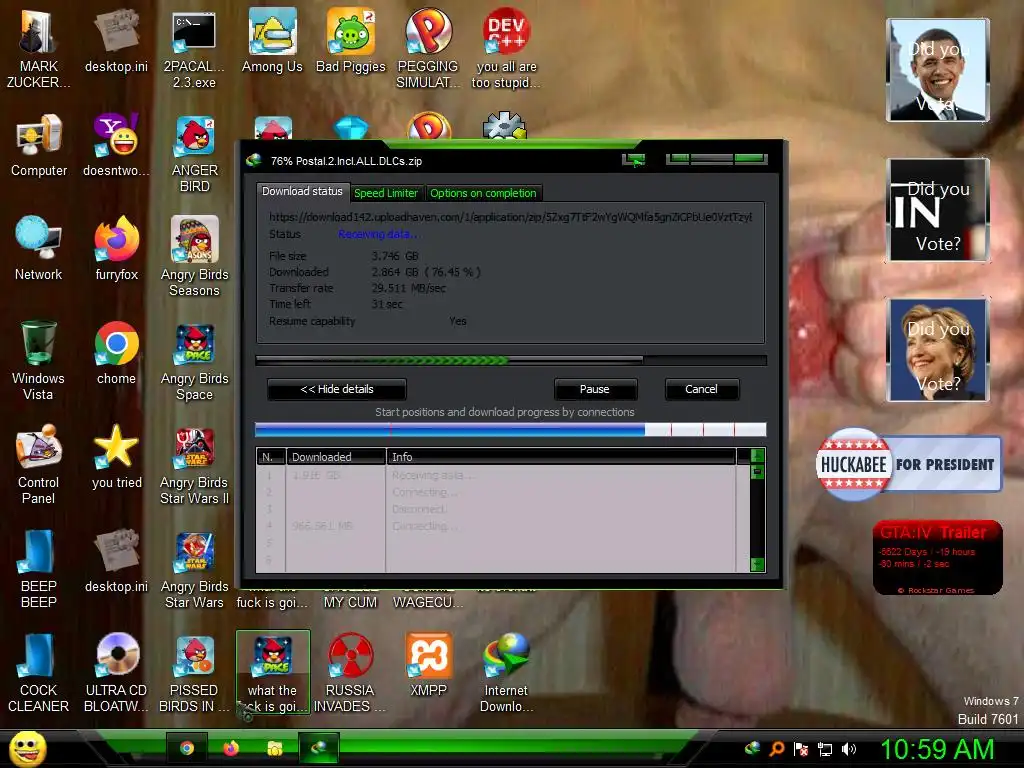
Task: Open the you tried star shortcut
Action: click(x=116, y=456)
